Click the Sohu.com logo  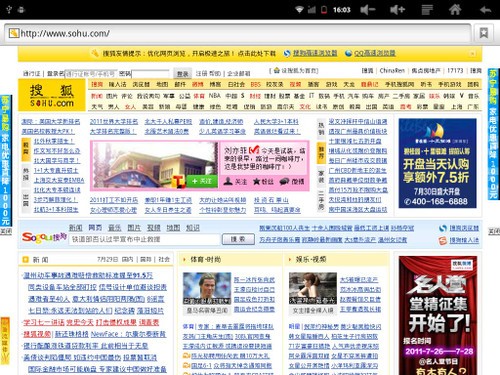52,95
